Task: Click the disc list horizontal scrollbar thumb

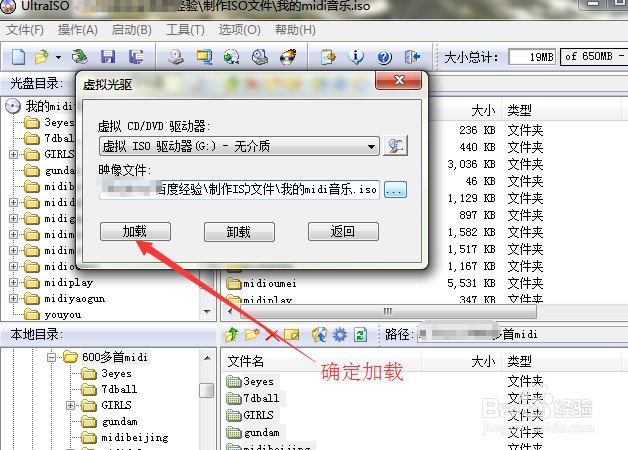Action: coord(387,311)
